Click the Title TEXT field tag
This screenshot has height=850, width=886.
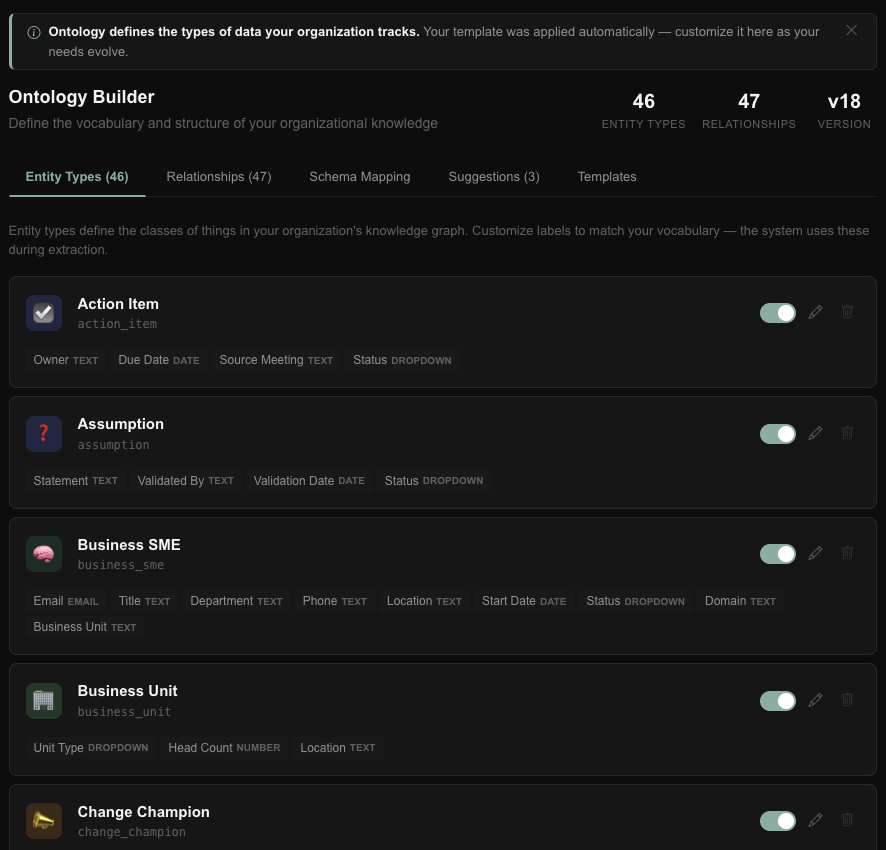144,601
